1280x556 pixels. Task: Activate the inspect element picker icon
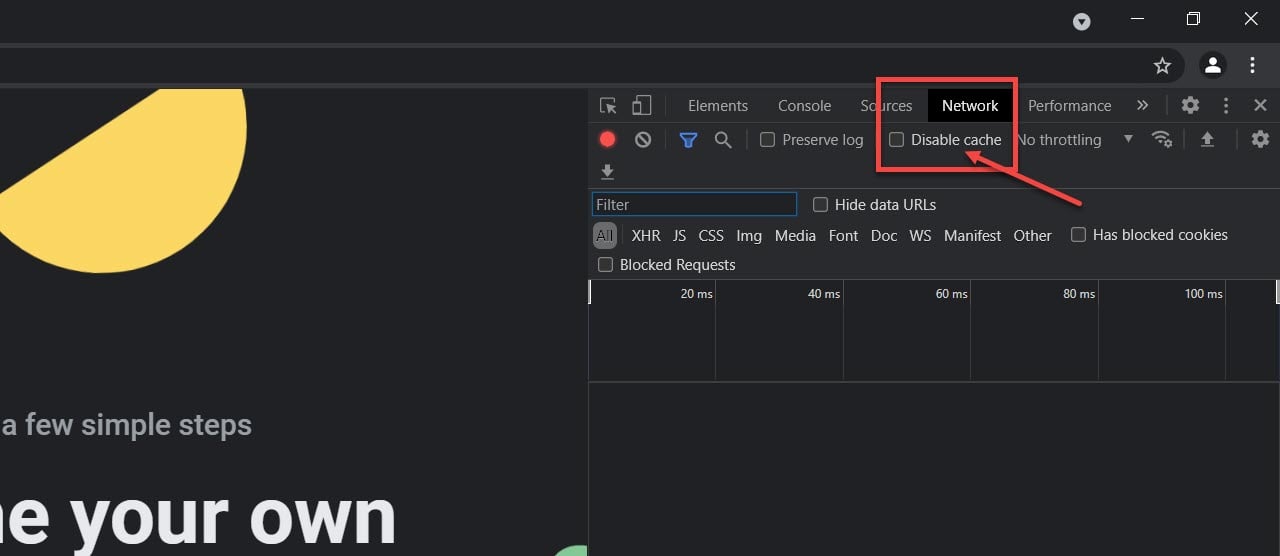click(x=608, y=105)
